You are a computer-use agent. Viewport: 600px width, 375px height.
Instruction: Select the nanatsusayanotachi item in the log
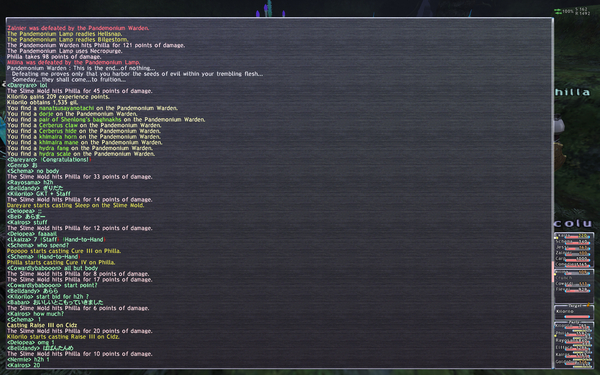(66, 108)
